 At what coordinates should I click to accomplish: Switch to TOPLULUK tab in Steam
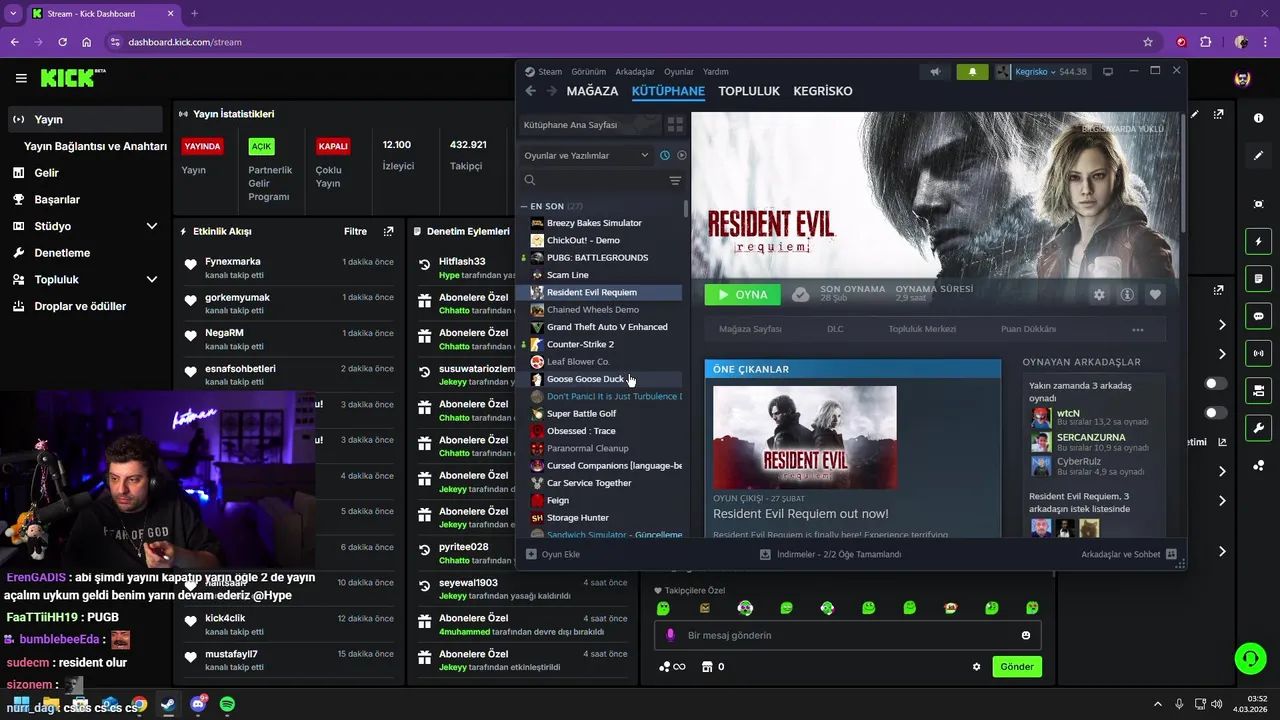pyautogui.click(x=749, y=91)
